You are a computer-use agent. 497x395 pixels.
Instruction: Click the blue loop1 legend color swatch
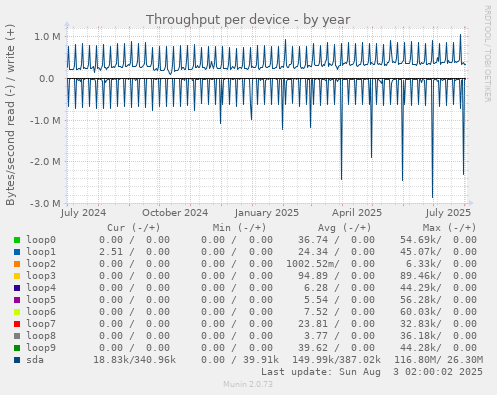tap(17, 252)
